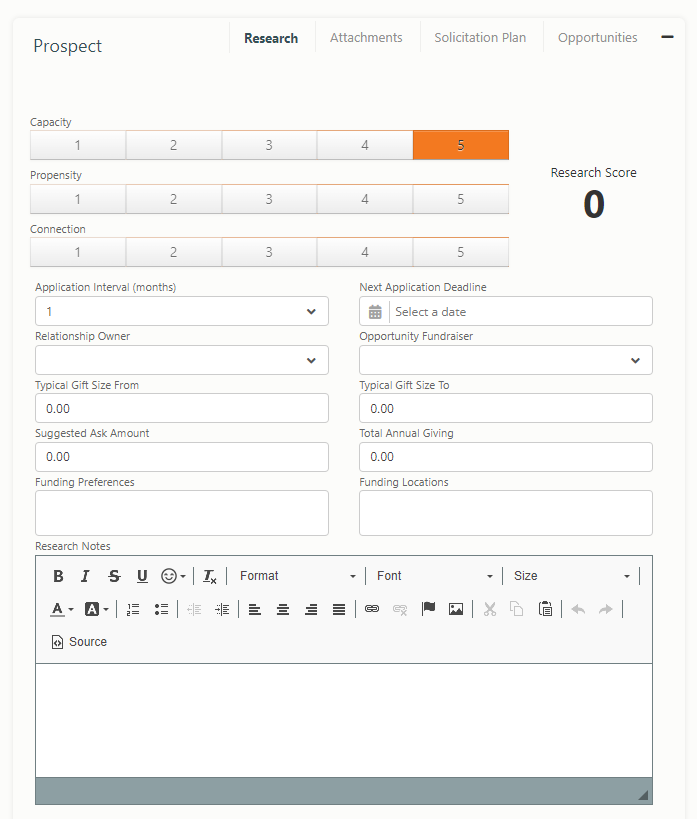
Task: Center align the text
Action: pyautogui.click(x=283, y=609)
